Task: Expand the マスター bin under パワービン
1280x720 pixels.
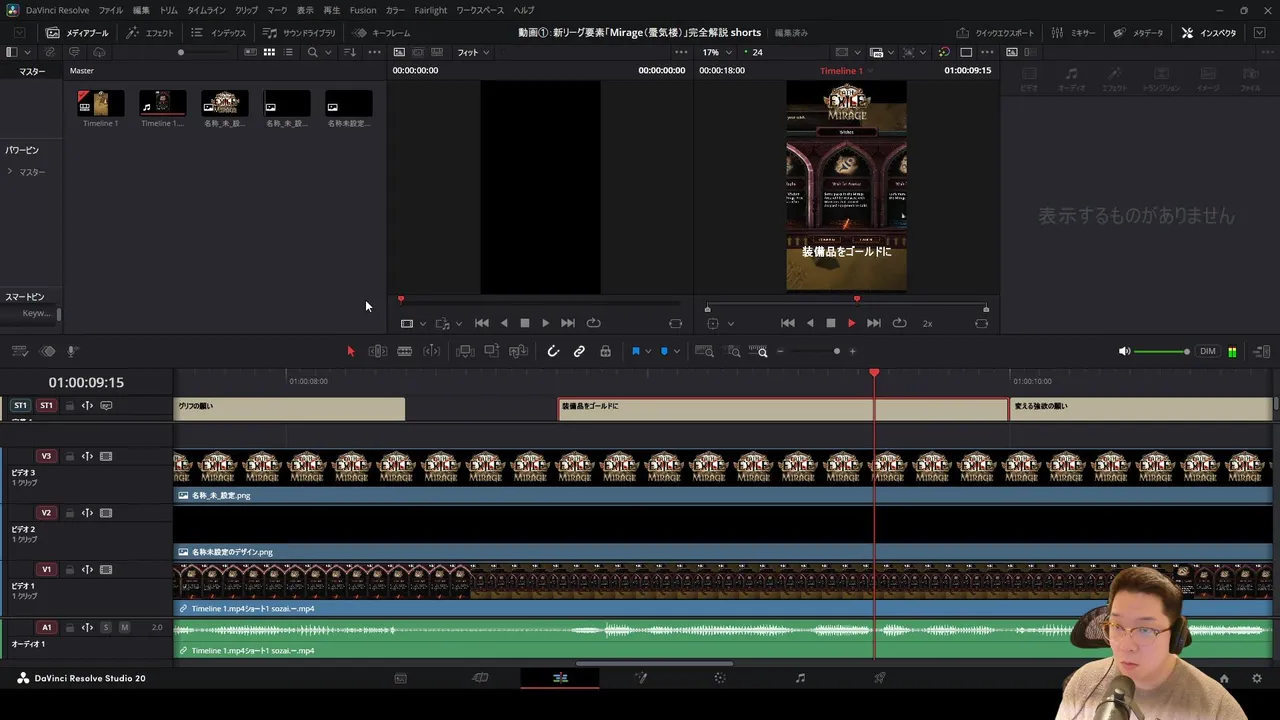Action: pyautogui.click(x=10, y=172)
